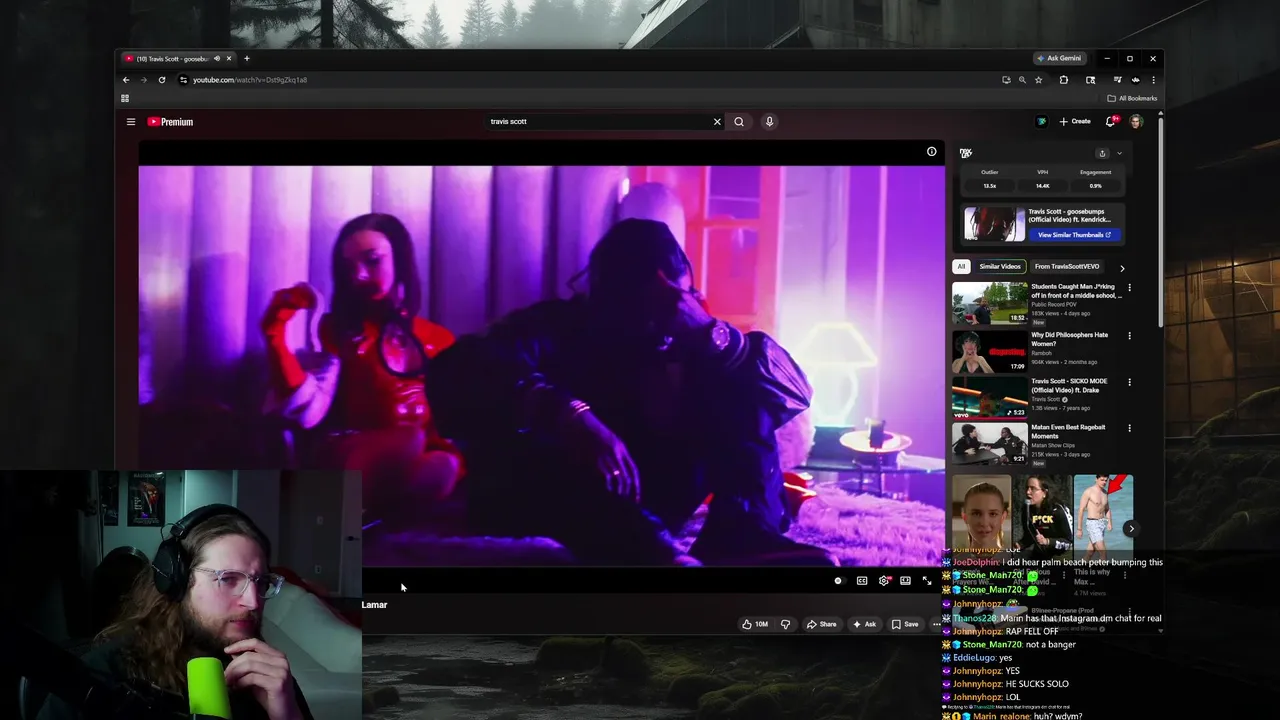
Task: Click the Outlier 13.5x value
Action: 989,186
